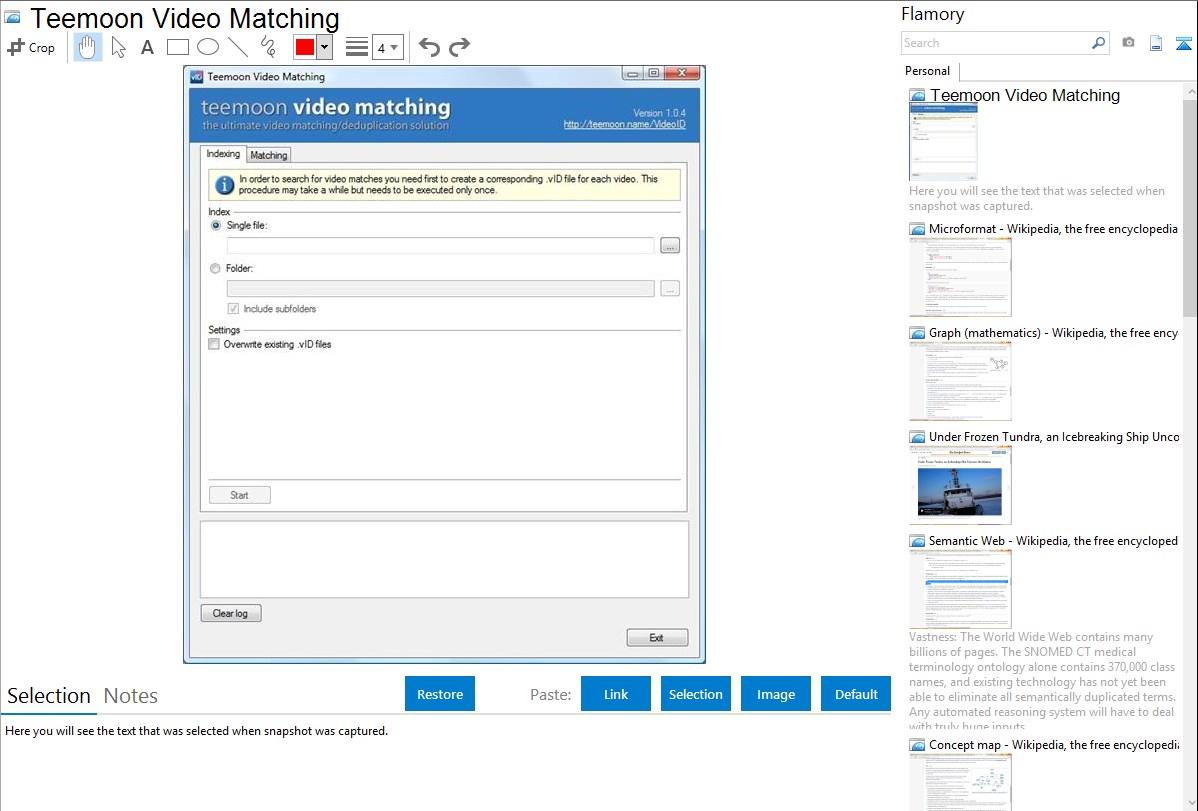
Task: Click the new document page icon
Action: [1156, 43]
